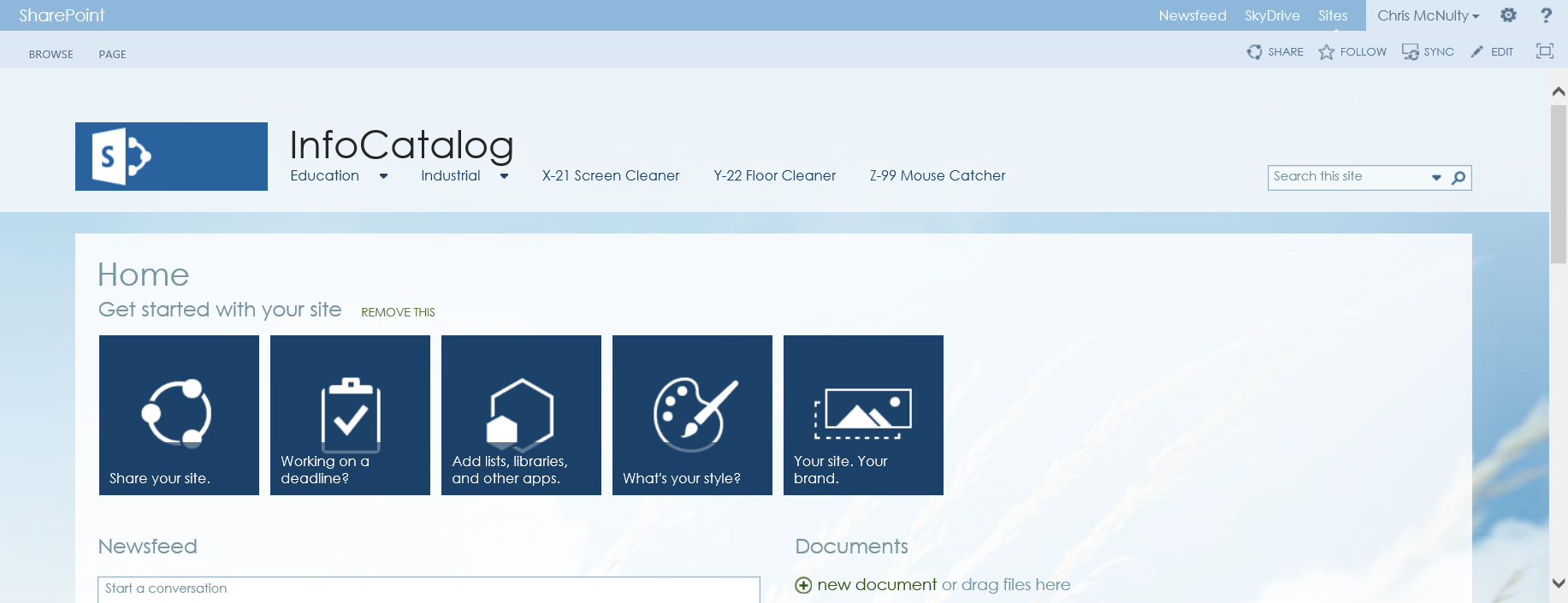Open SkyDrive from the top bar
The image size is (1568, 603).
click(x=1272, y=15)
